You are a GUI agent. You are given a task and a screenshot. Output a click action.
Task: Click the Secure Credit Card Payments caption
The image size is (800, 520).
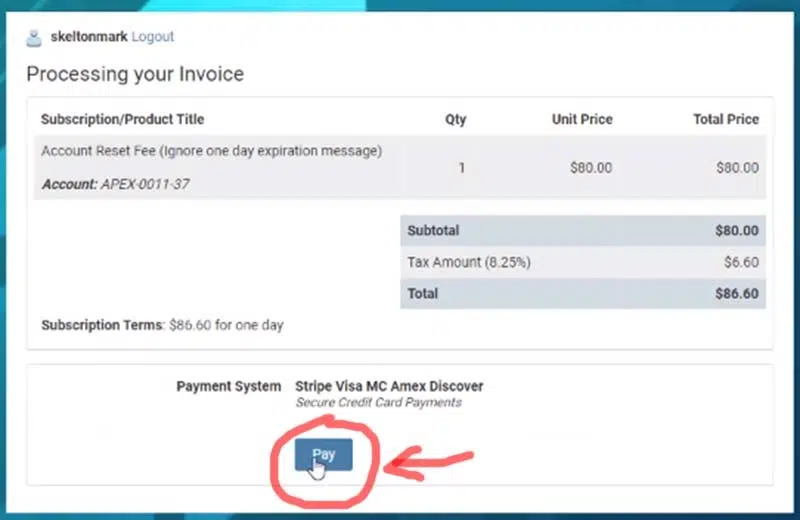379,403
